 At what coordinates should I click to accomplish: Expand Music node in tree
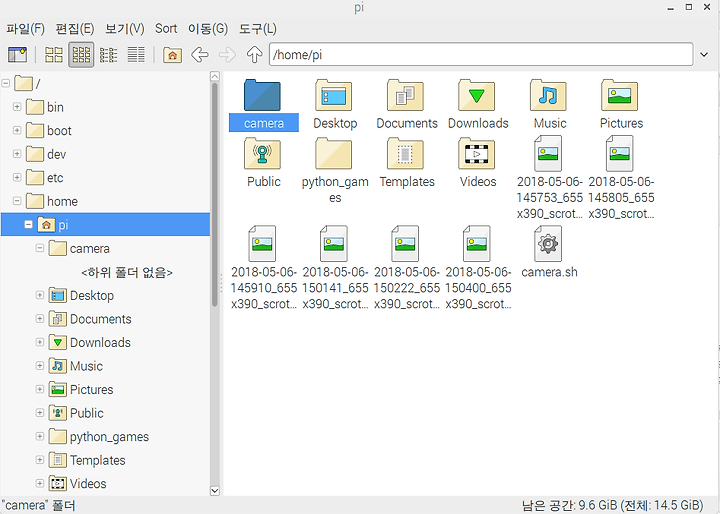coord(40,366)
